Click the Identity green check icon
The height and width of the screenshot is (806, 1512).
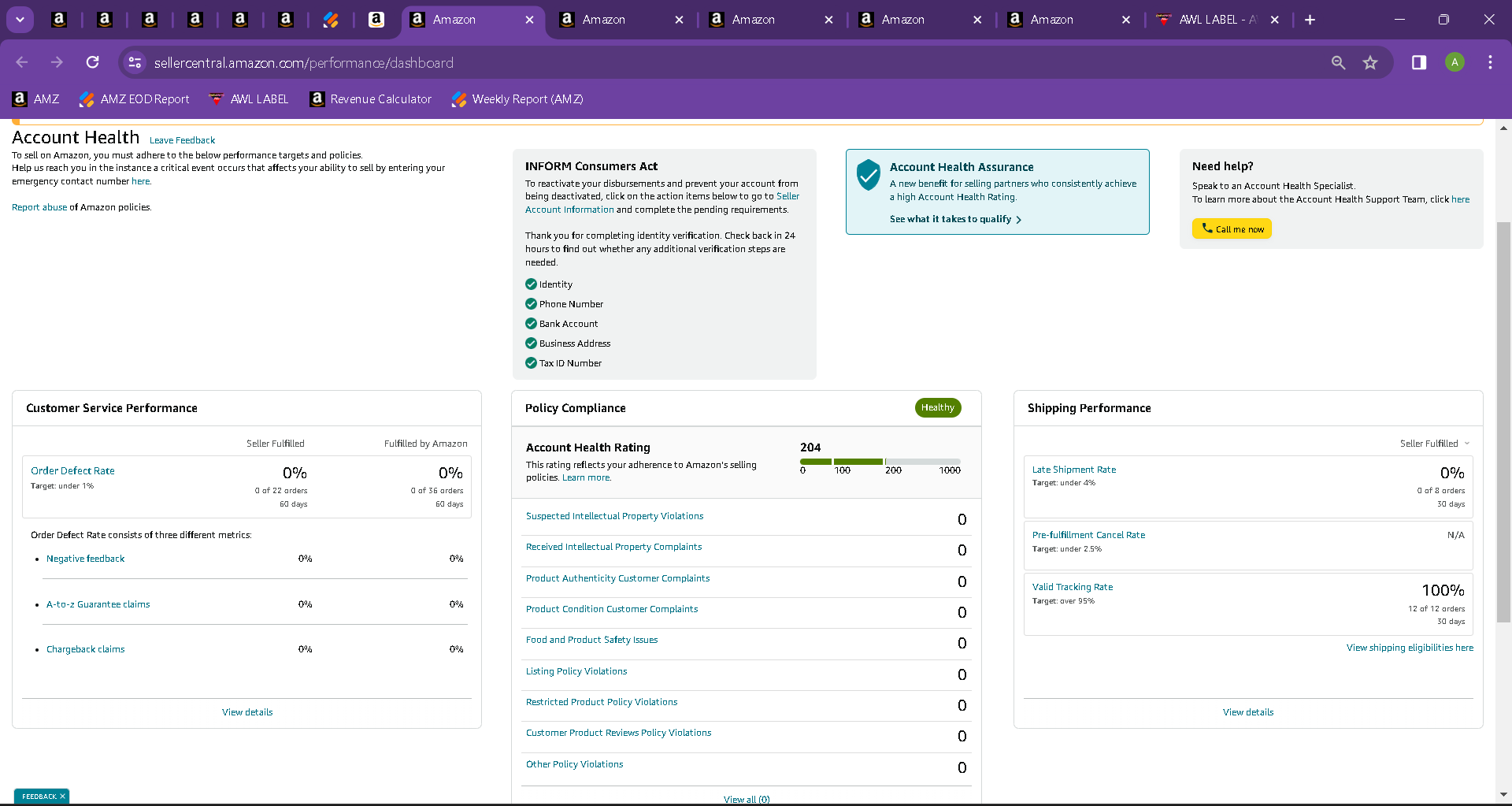[531, 284]
